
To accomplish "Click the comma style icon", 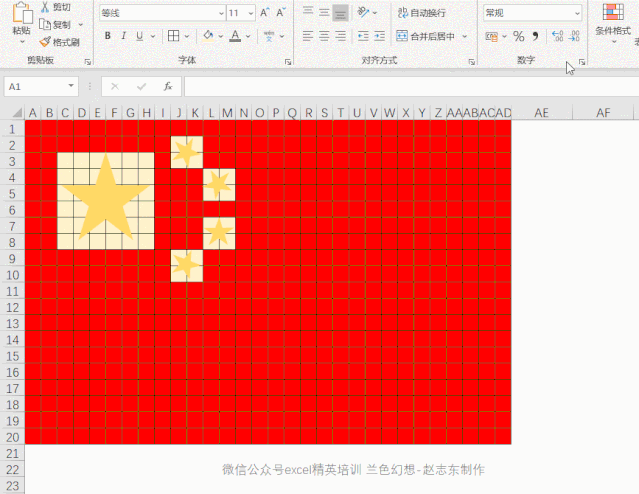I will pyautogui.click(x=535, y=36).
